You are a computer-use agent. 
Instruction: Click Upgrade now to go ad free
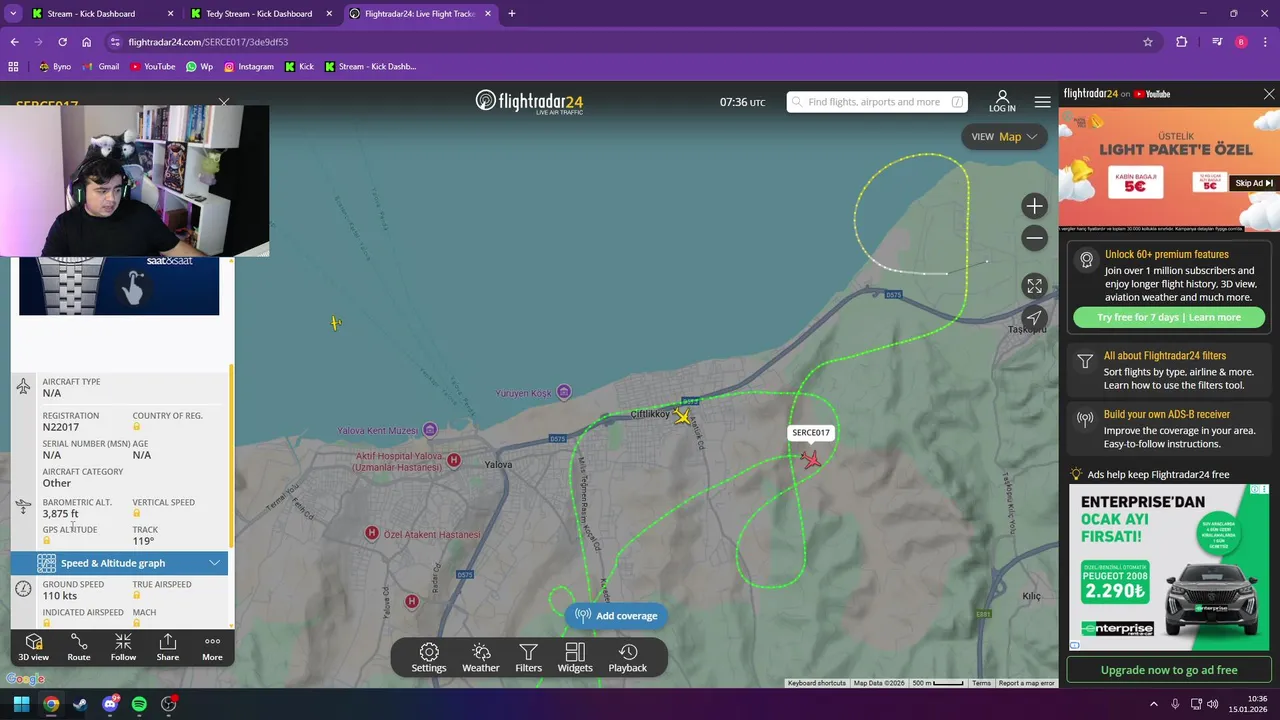[x=1169, y=670]
